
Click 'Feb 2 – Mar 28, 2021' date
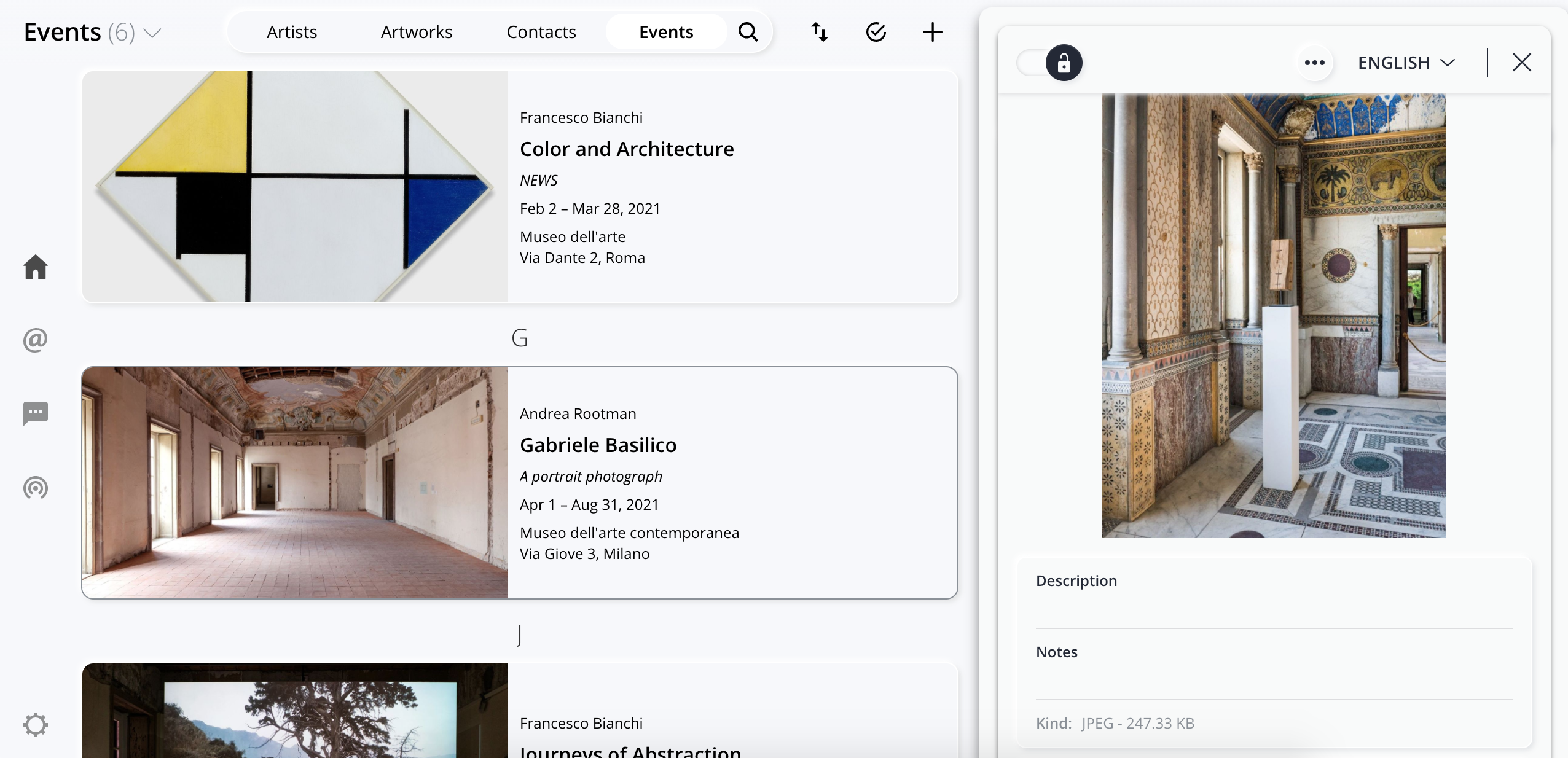pos(590,209)
